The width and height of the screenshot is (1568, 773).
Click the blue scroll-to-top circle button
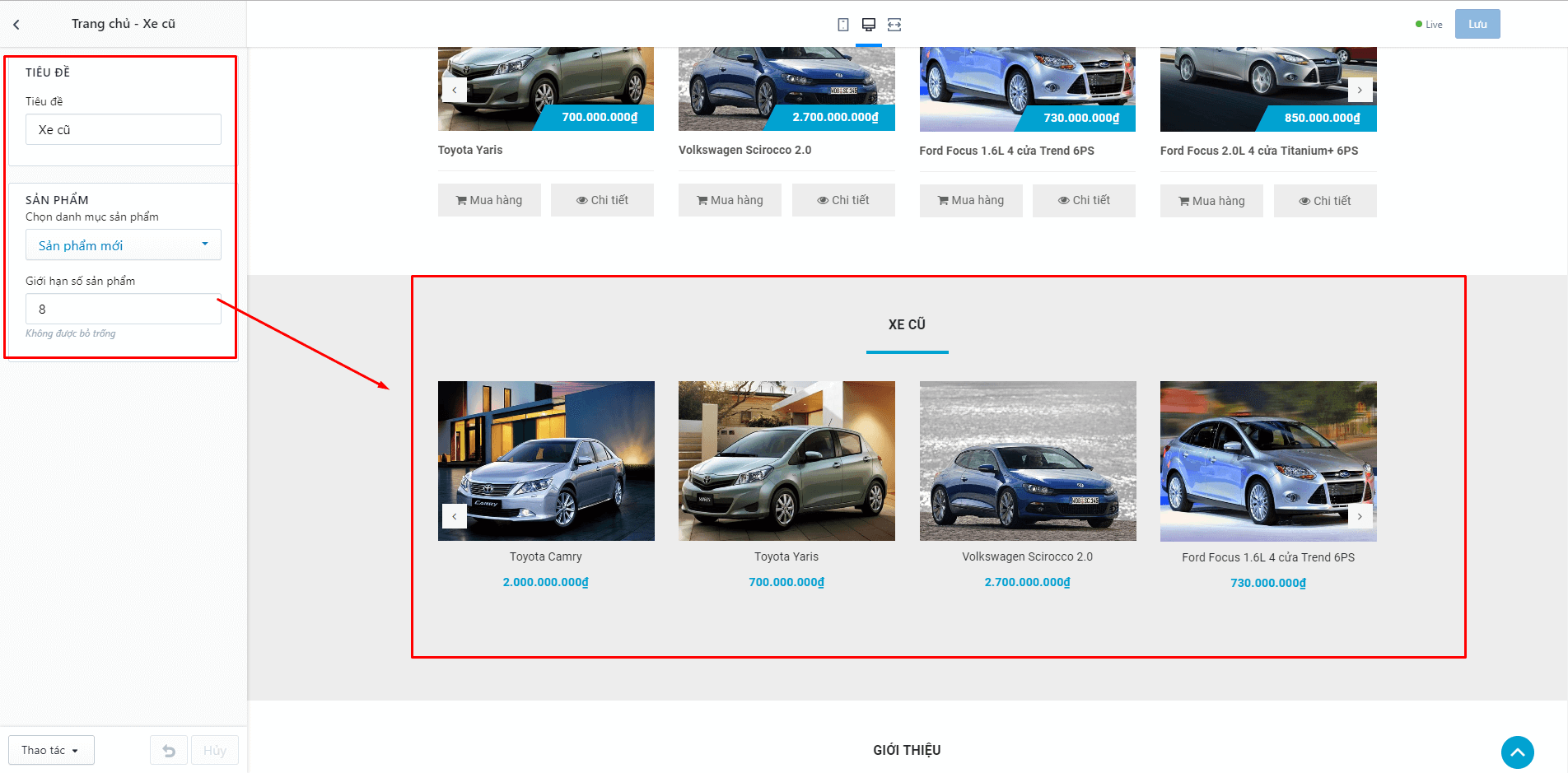[x=1517, y=752]
